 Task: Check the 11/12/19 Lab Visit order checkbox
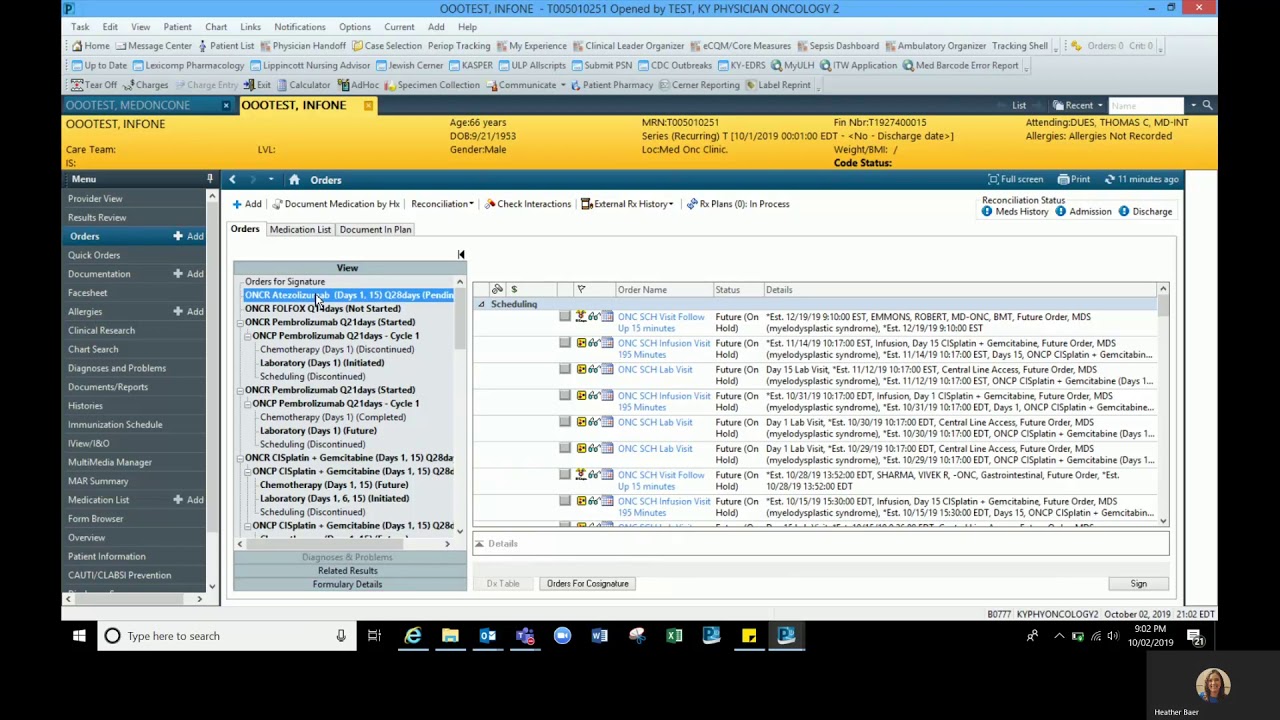(x=565, y=369)
